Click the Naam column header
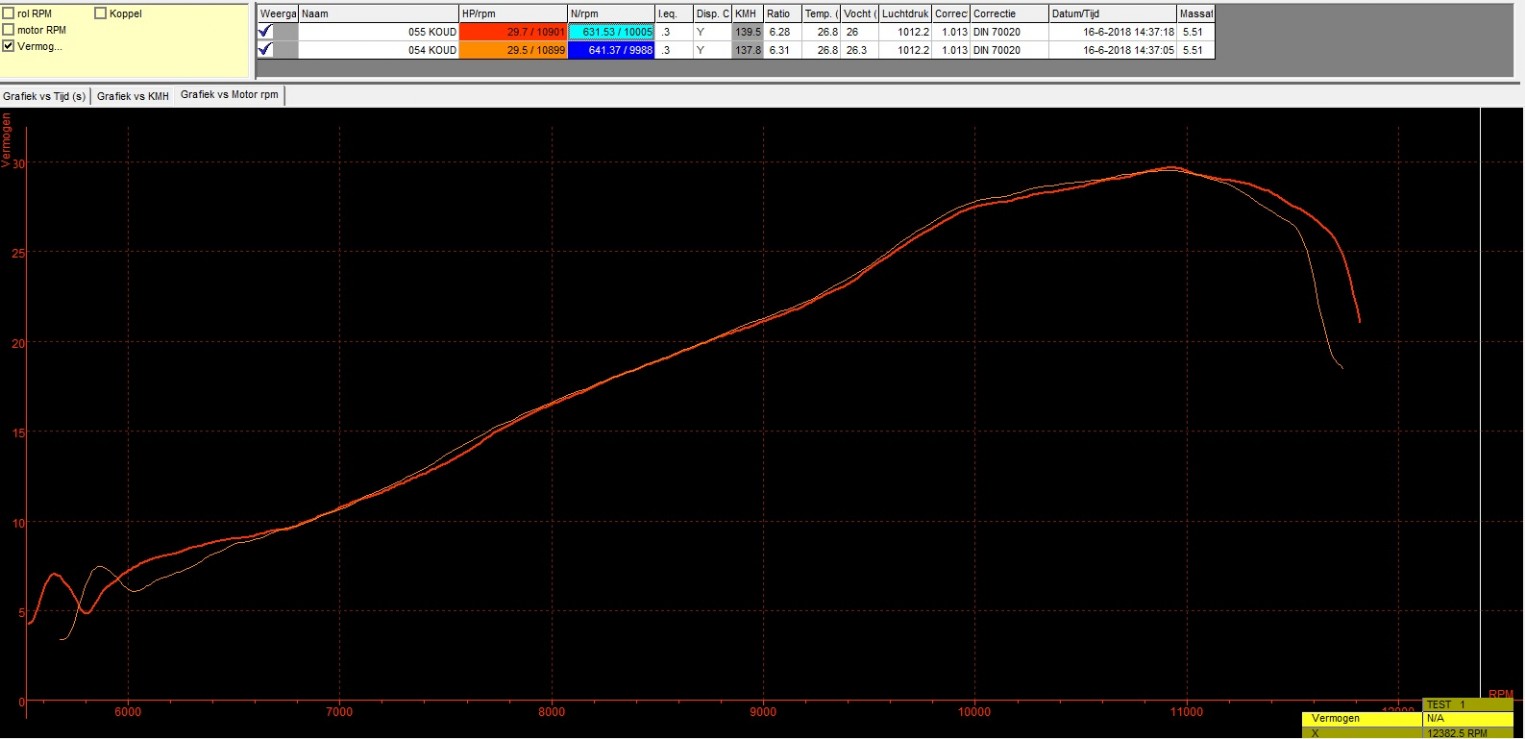Screen dimensions: 1525x739 (x=379, y=15)
